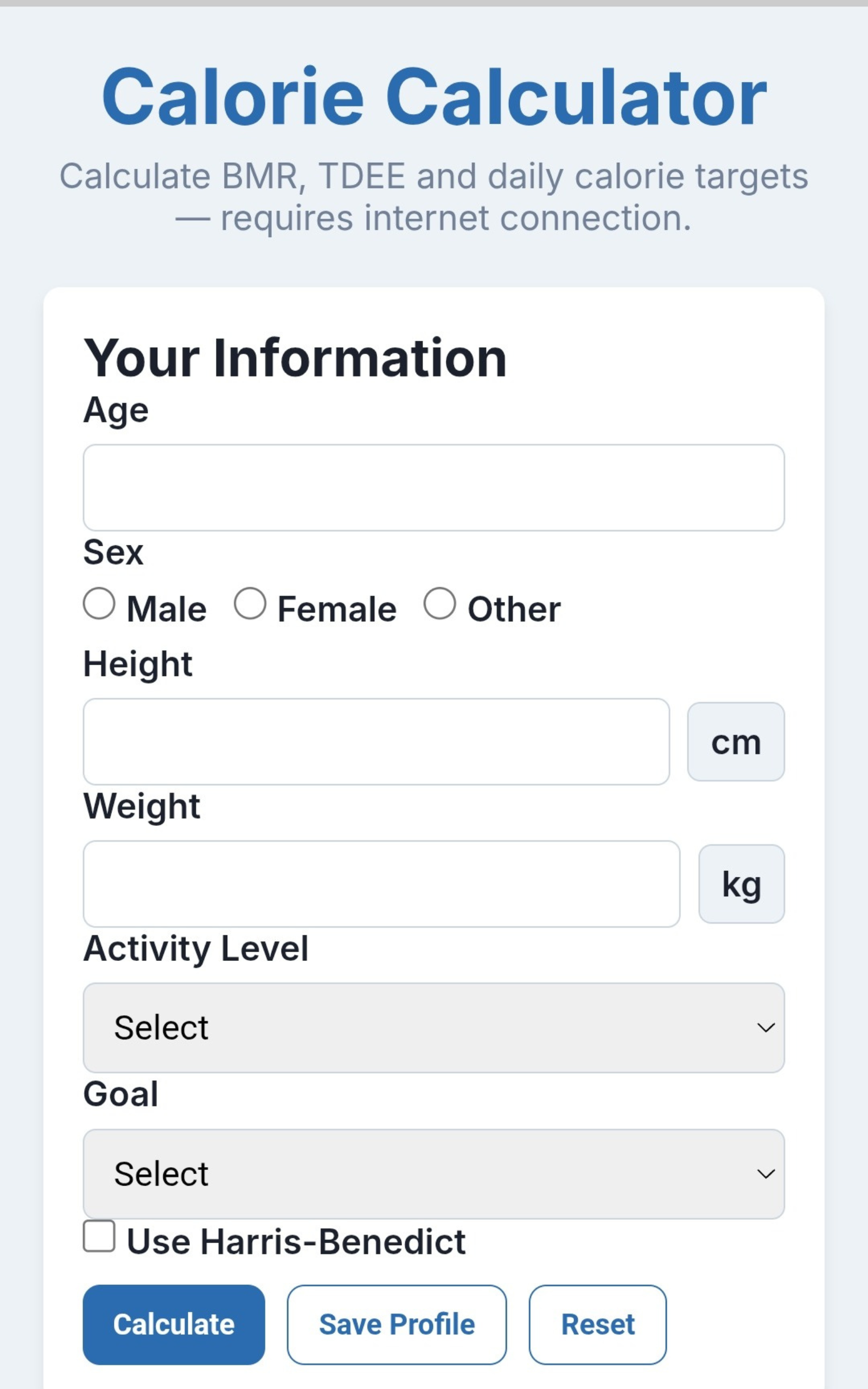Viewport: 868px width, 1389px height.
Task: Open the Activity Level dropdown
Action: click(x=433, y=1028)
